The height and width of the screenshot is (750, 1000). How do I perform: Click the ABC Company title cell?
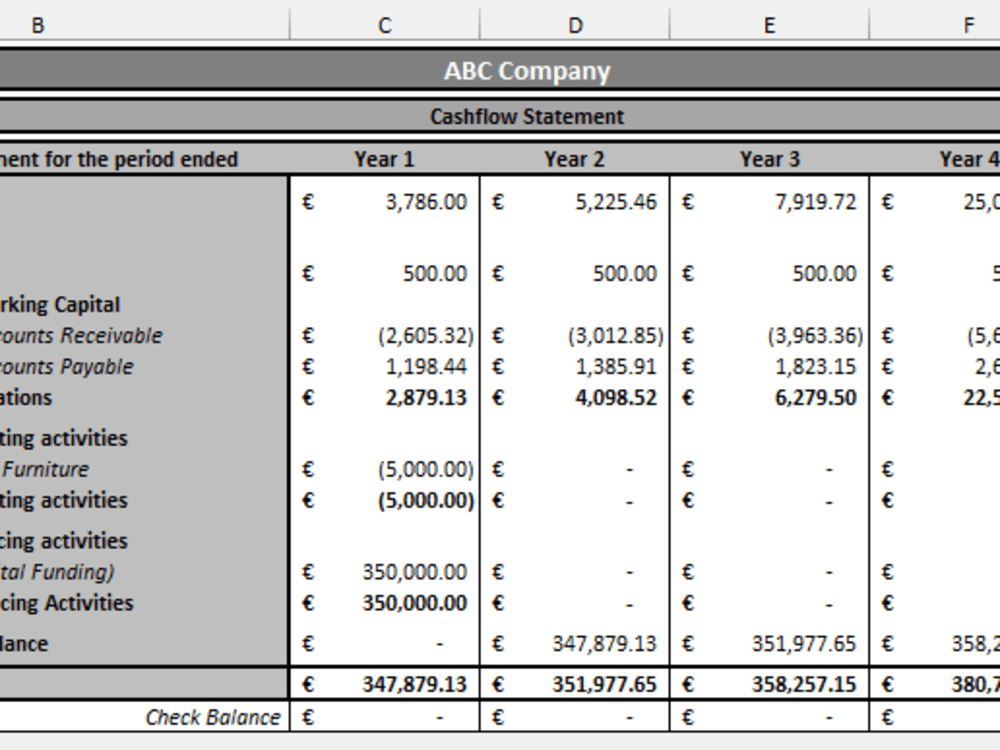(x=500, y=70)
